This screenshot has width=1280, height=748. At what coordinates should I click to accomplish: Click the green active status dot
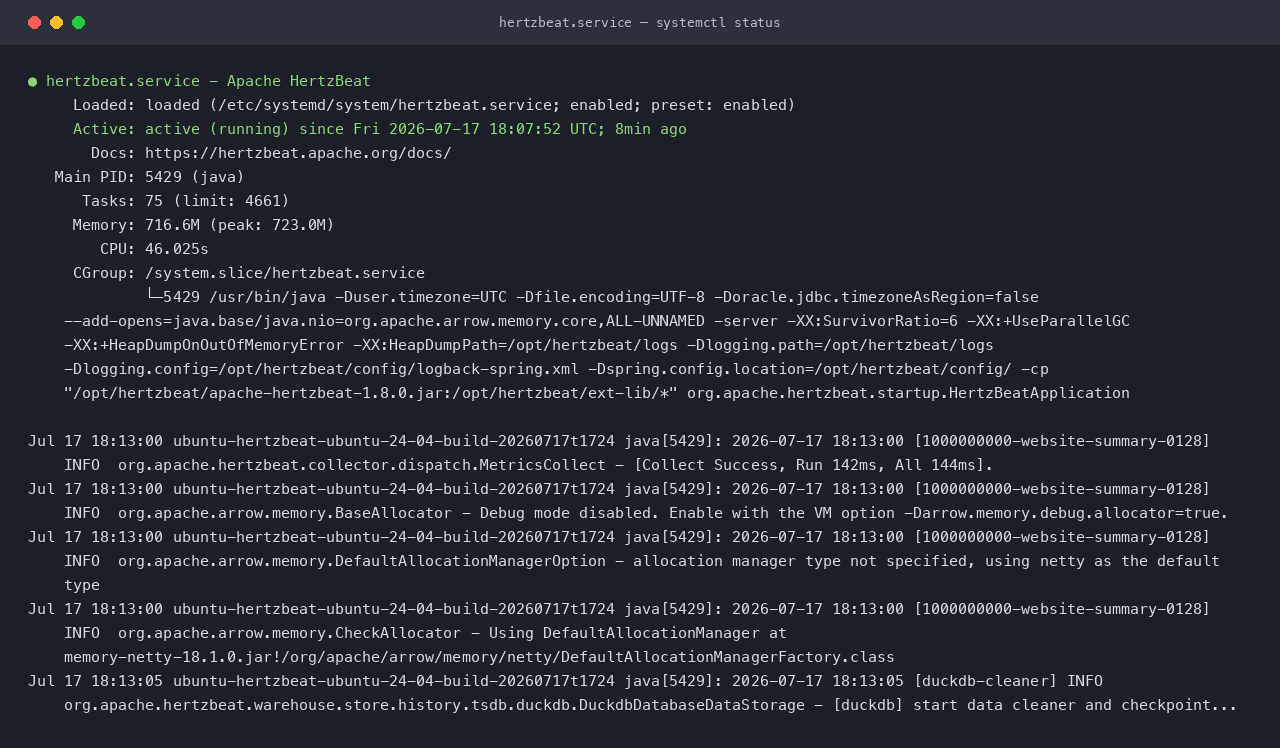(x=32, y=81)
